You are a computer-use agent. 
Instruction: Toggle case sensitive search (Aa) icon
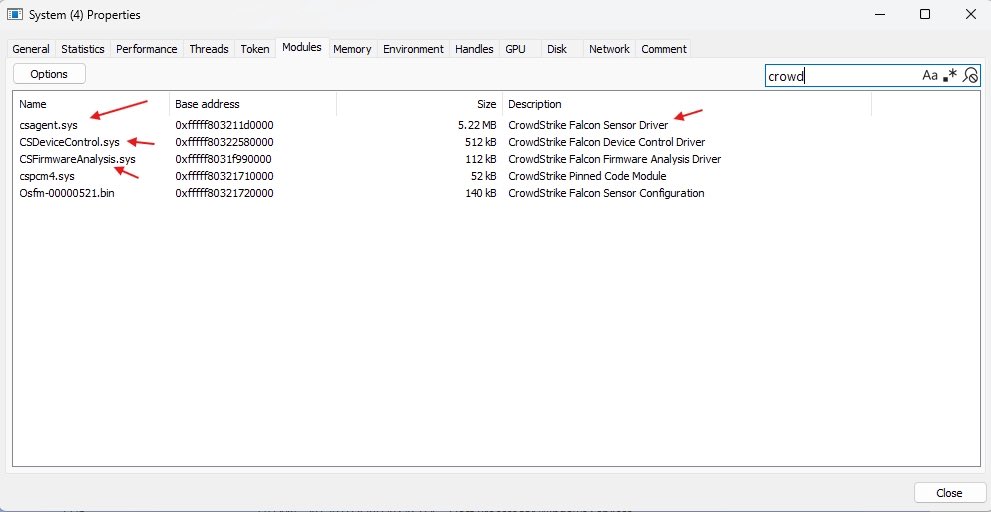[x=930, y=76]
